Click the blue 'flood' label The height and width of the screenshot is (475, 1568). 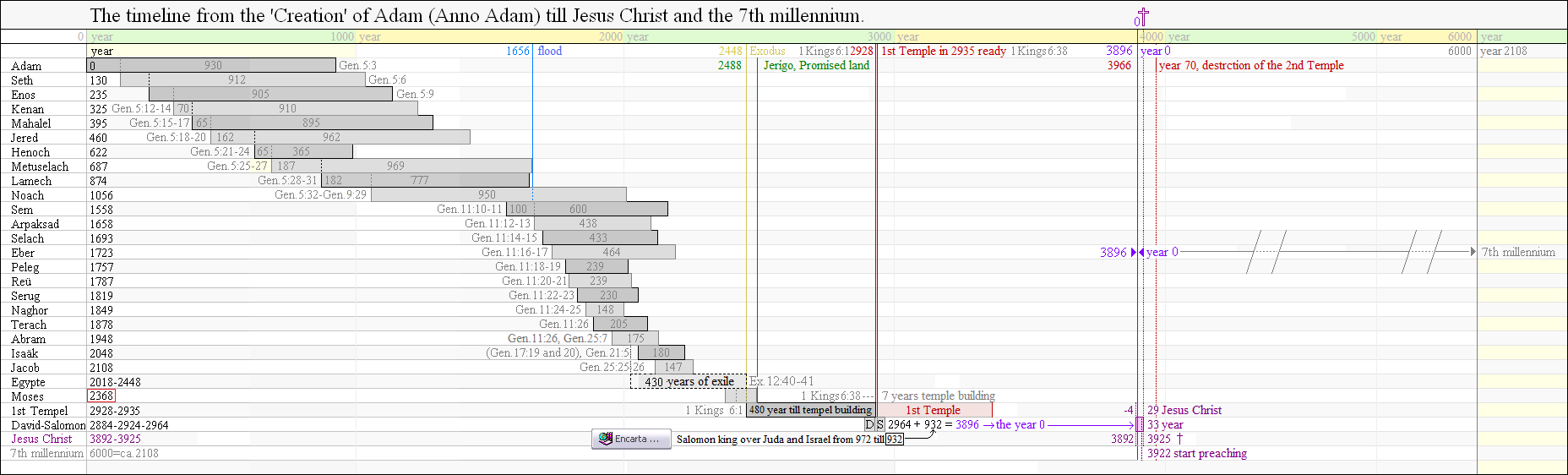pyautogui.click(x=550, y=51)
